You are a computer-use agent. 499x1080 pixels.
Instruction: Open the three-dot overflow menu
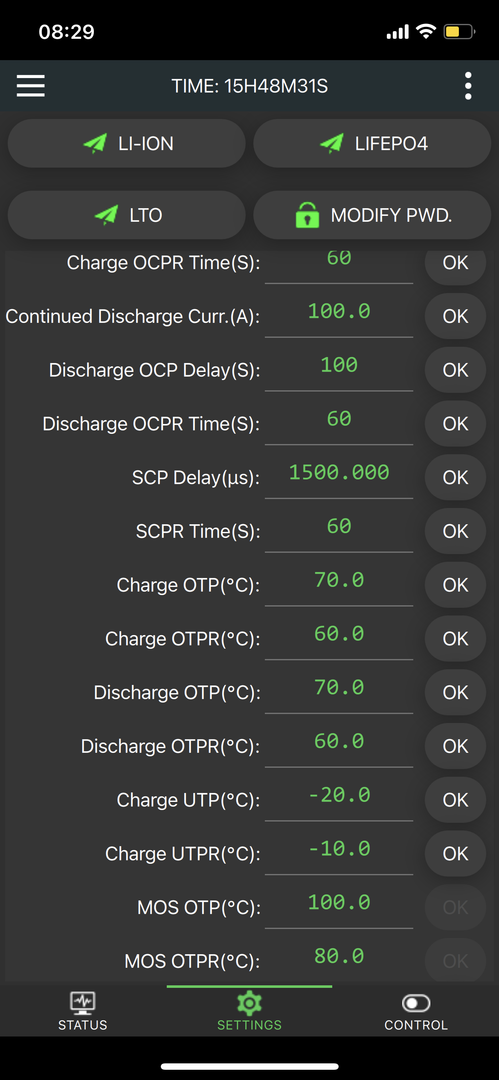pyautogui.click(x=468, y=86)
